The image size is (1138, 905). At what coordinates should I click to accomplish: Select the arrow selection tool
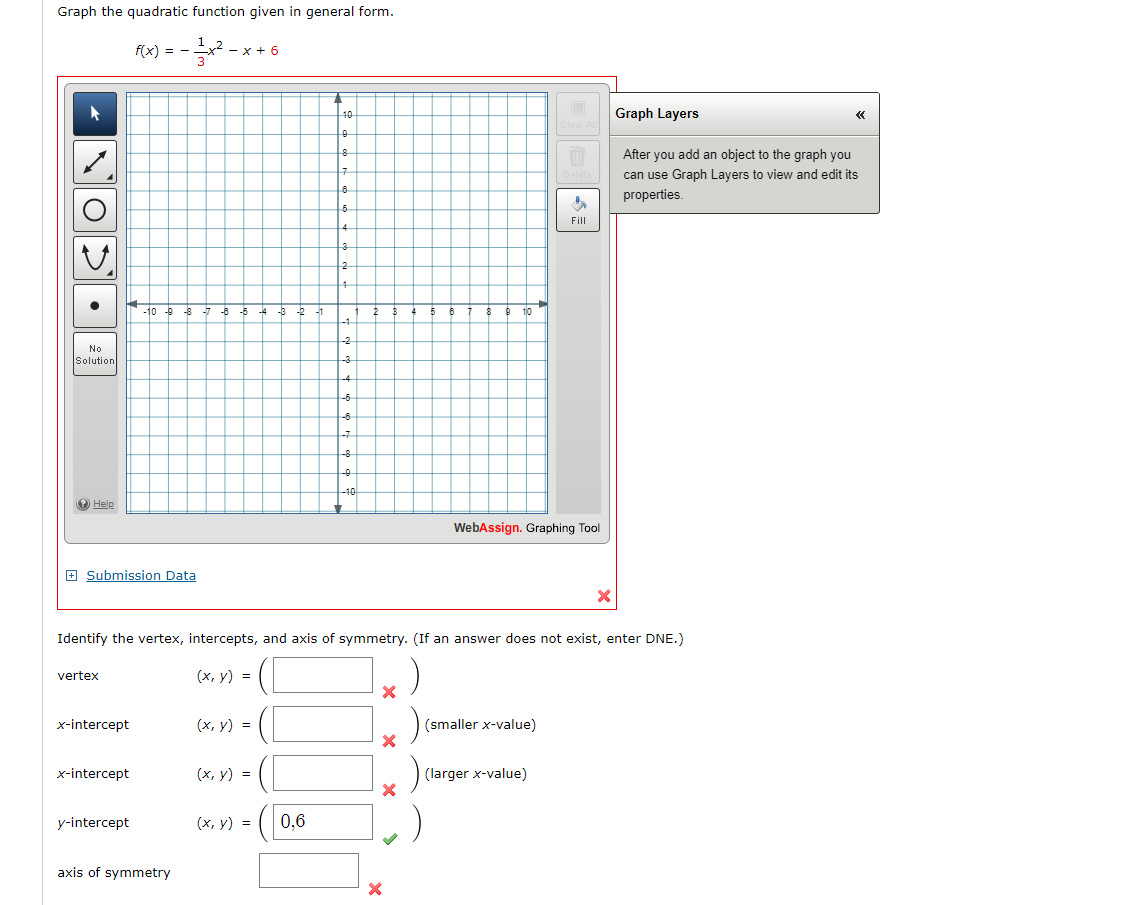[94, 114]
